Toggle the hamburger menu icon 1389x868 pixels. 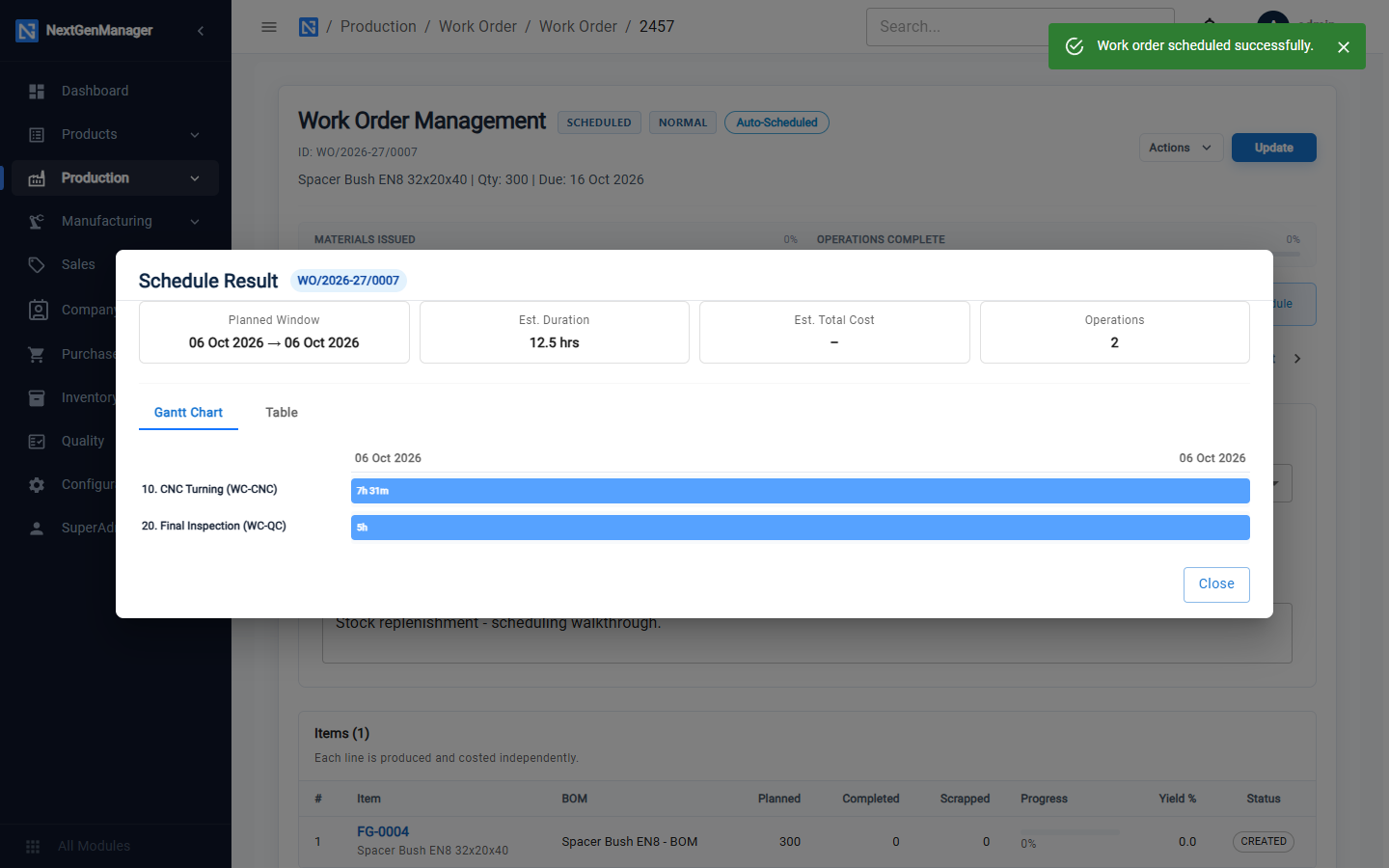[269, 27]
